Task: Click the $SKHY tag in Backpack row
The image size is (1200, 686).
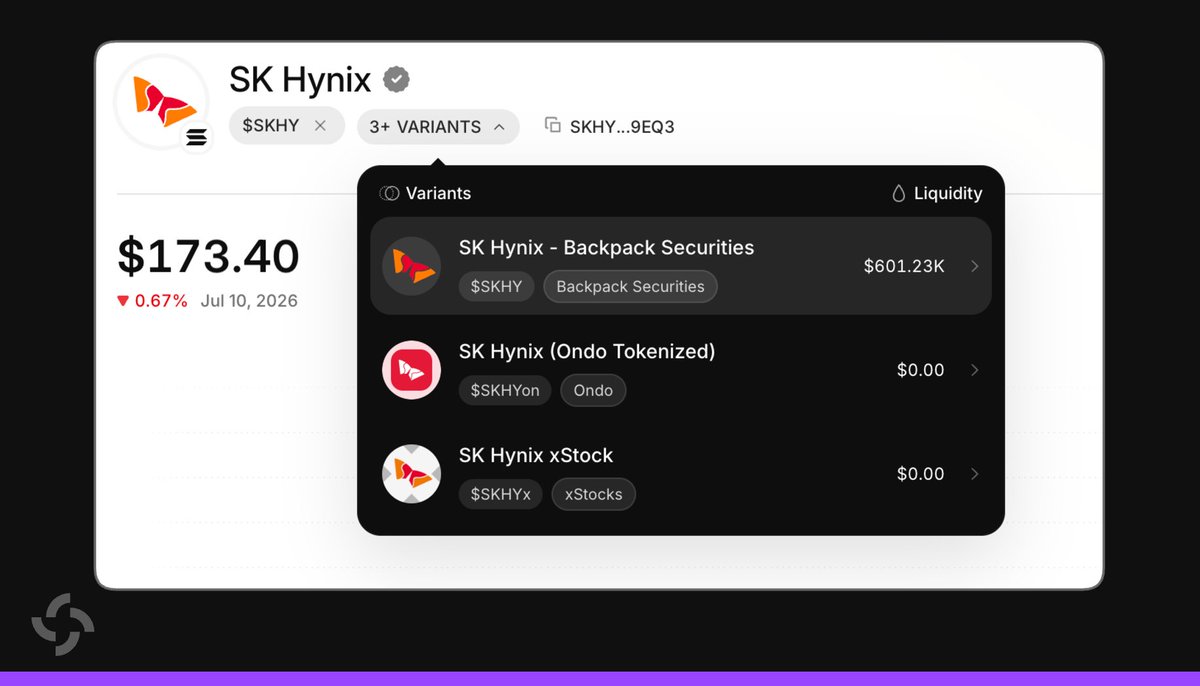Action: point(497,286)
